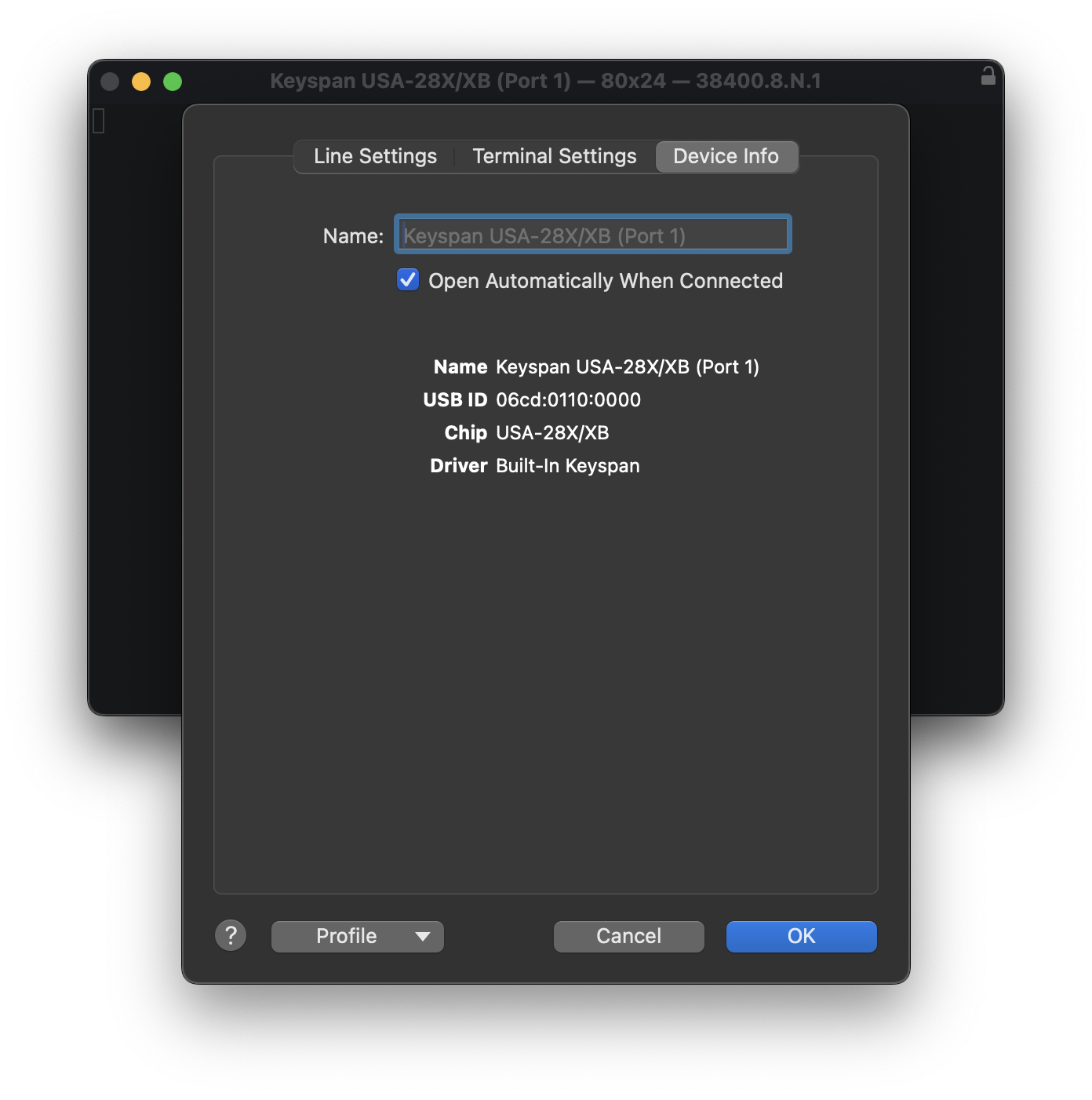Select the Device Info tab

(x=726, y=156)
